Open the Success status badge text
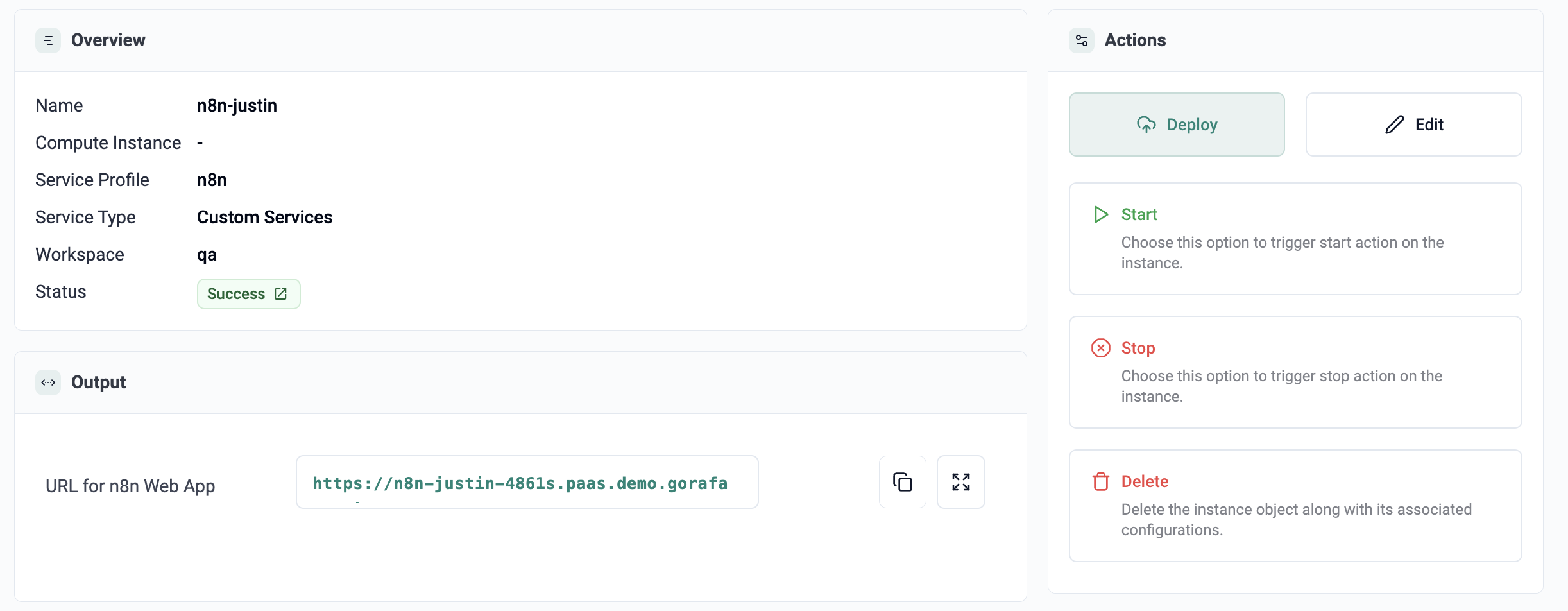Viewport: 1568px width, 611px height. [x=236, y=294]
